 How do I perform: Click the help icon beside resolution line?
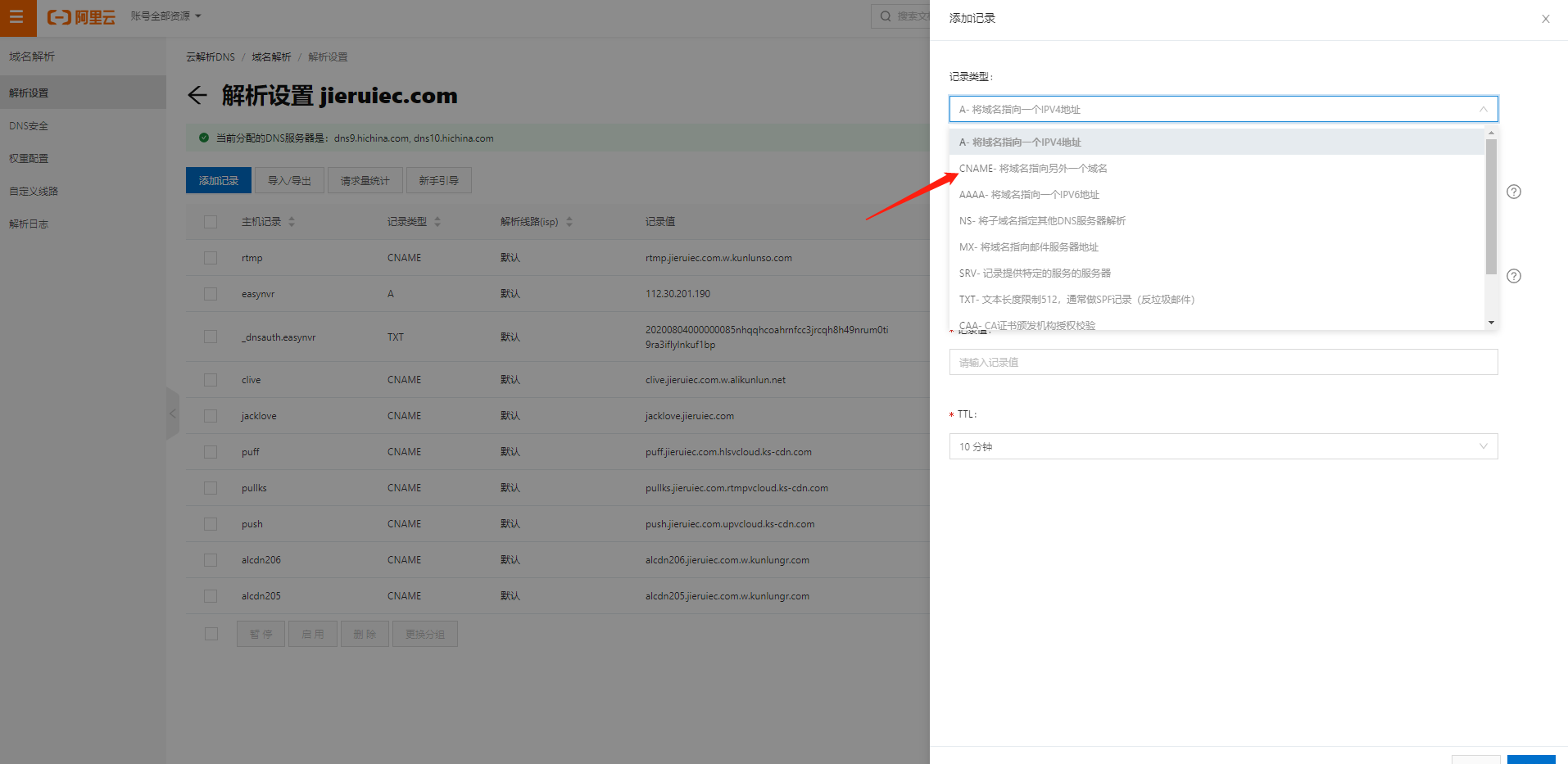[x=1514, y=276]
